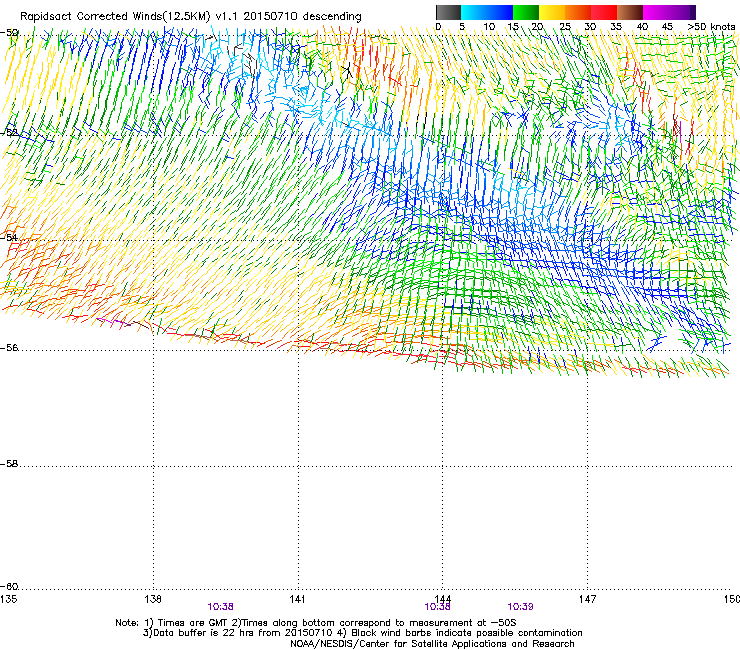Click the "-58" latitude axis label

pos(9,464)
